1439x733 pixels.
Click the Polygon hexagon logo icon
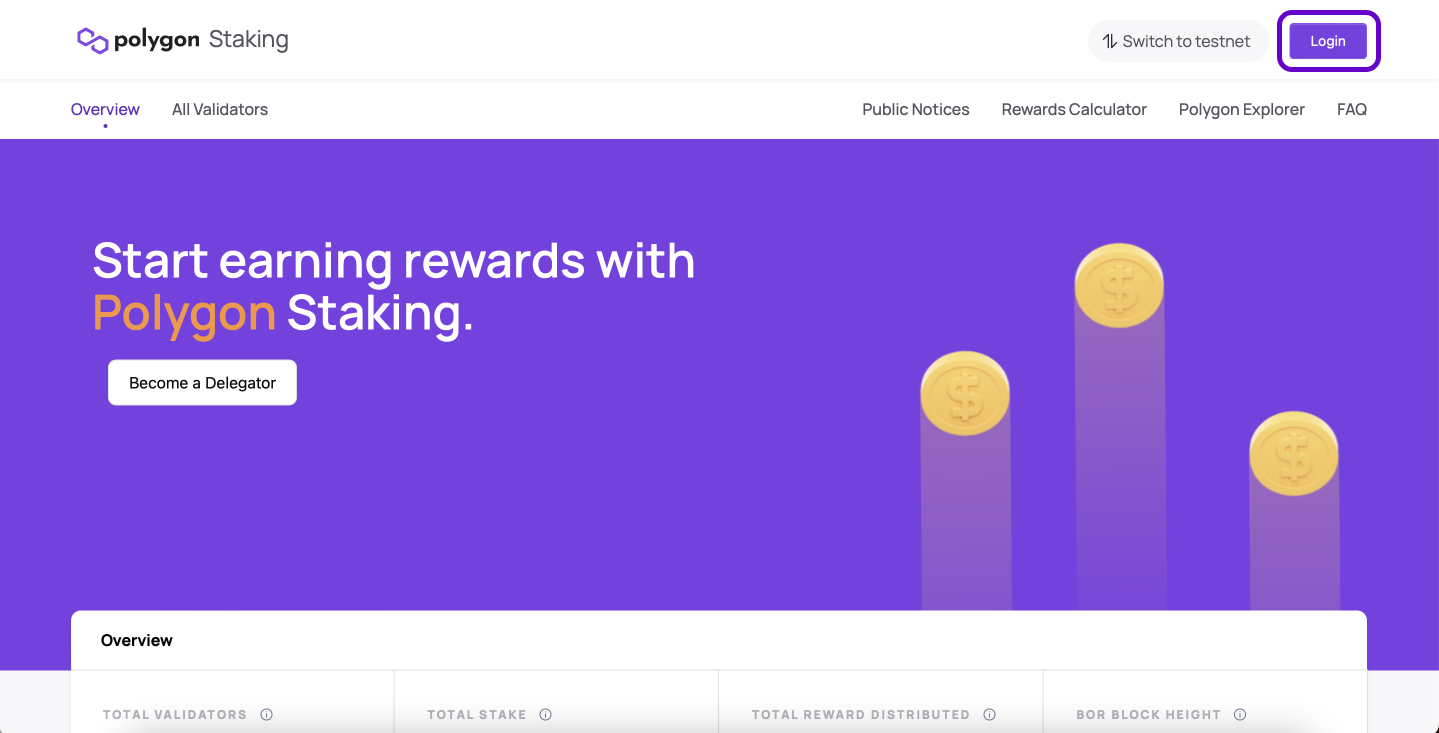click(x=91, y=39)
